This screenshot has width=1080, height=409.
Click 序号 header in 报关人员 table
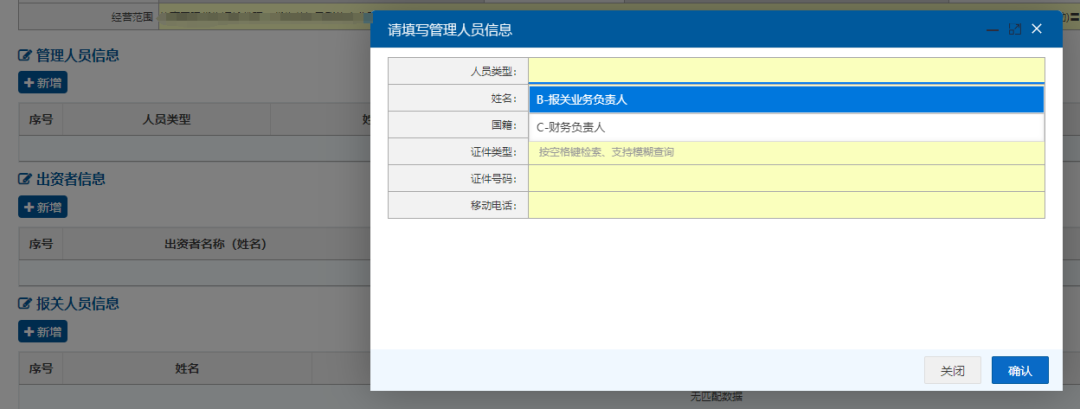click(41, 368)
